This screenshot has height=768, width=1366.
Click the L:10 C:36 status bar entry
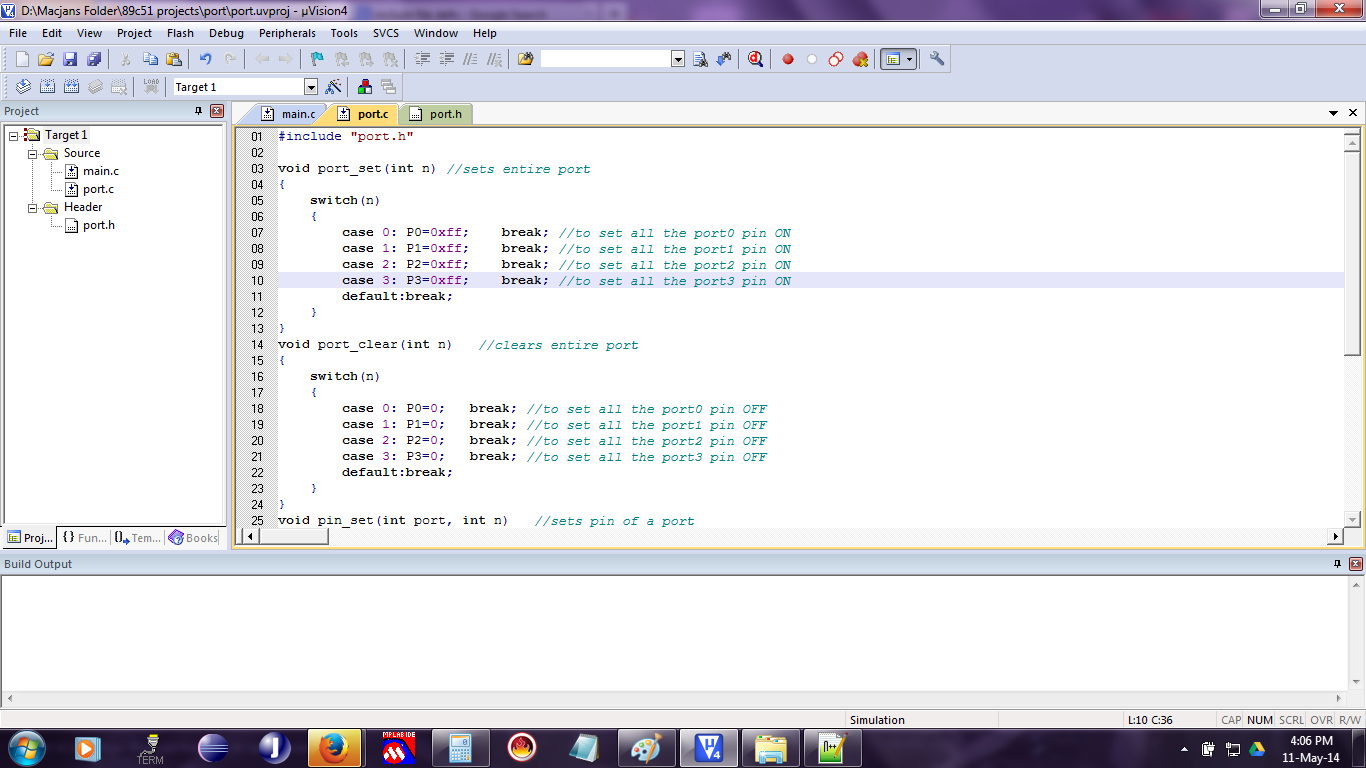pos(1150,720)
